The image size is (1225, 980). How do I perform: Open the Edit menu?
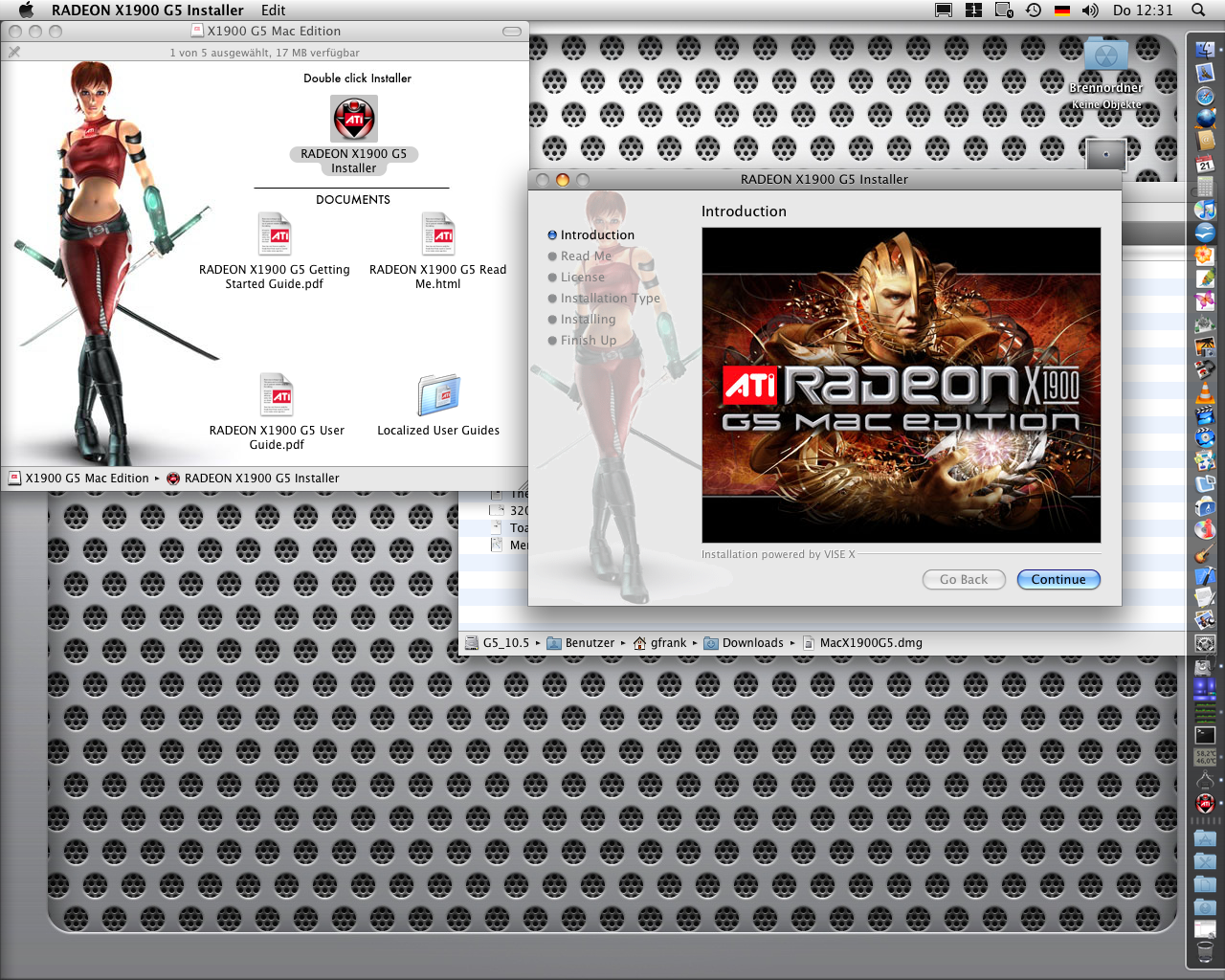coord(273,11)
